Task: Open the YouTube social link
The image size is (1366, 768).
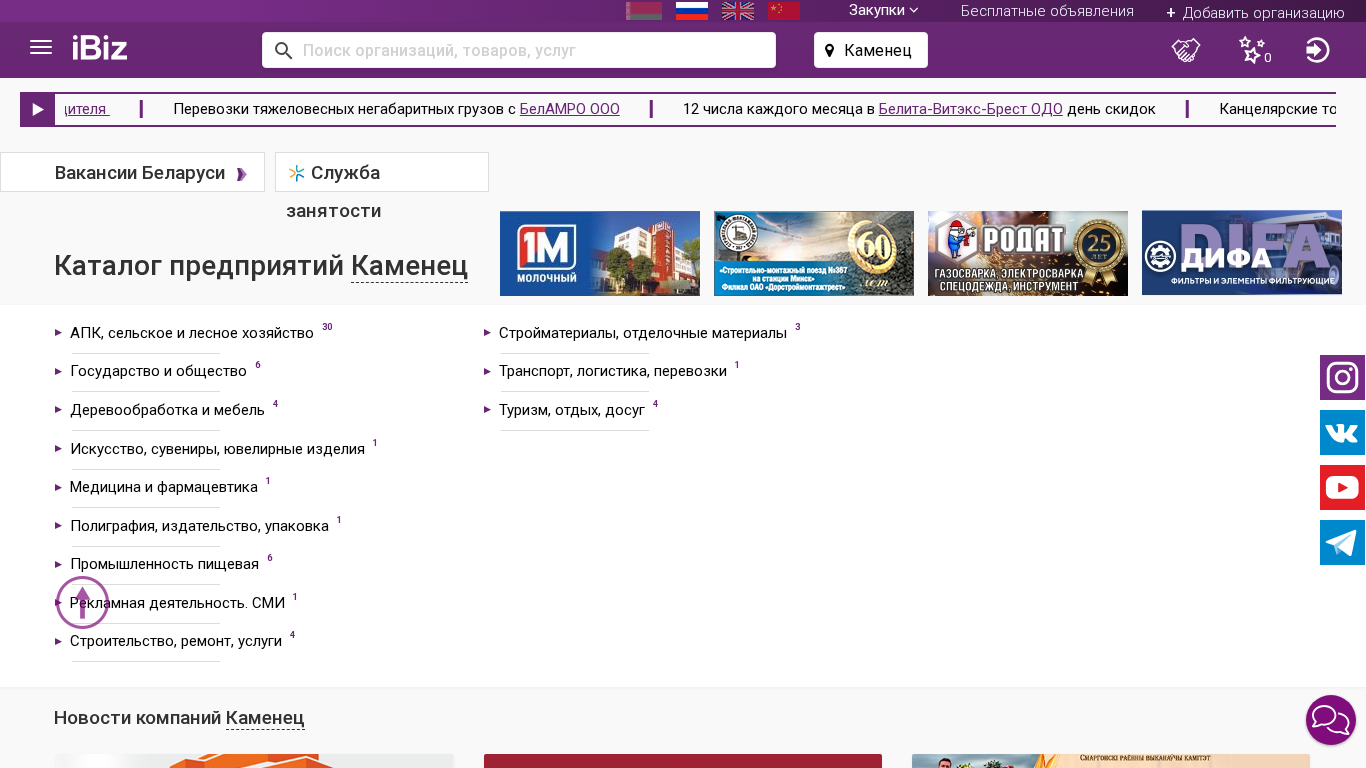Action: (x=1342, y=488)
